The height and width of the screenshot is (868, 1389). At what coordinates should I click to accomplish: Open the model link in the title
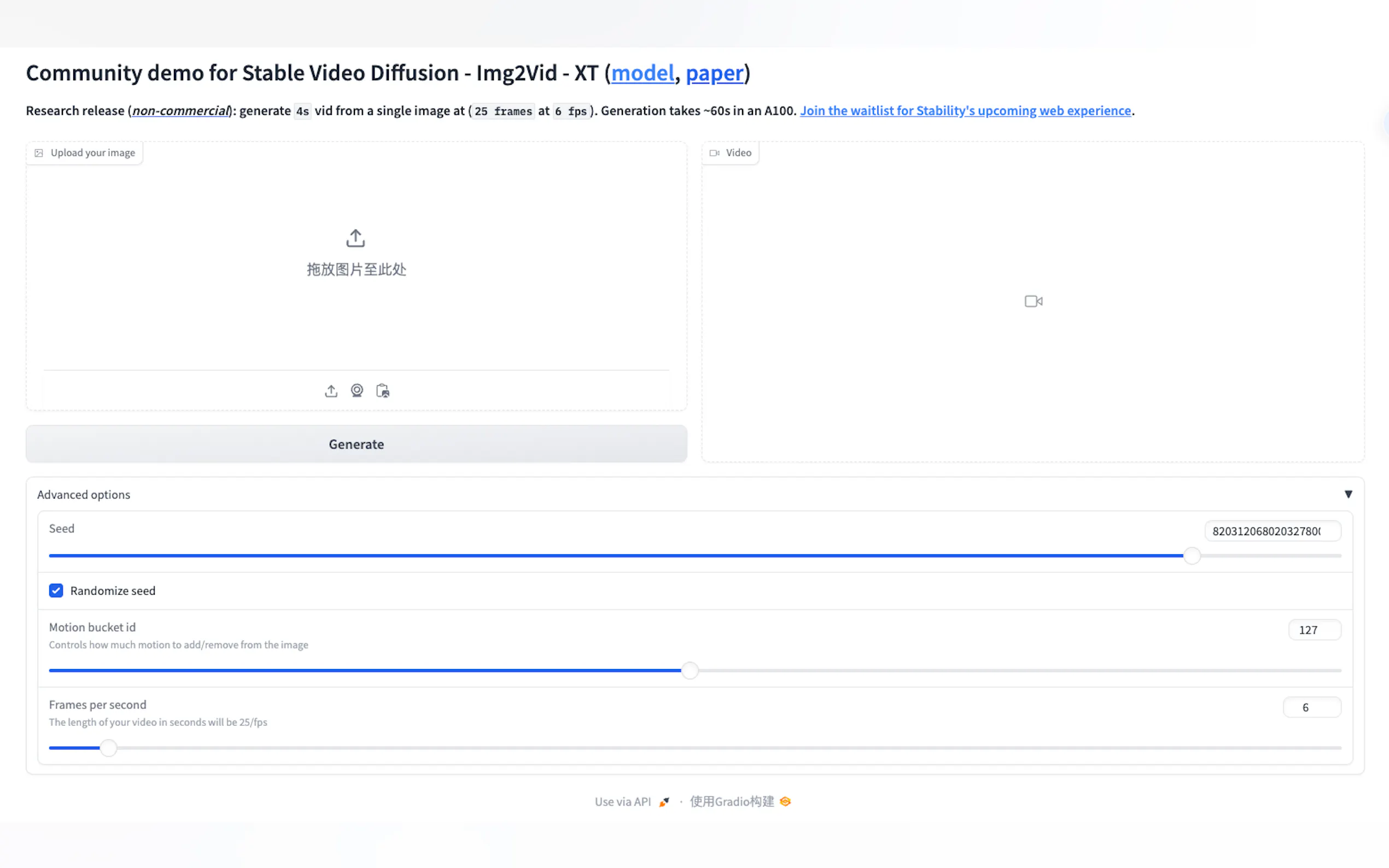642,73
